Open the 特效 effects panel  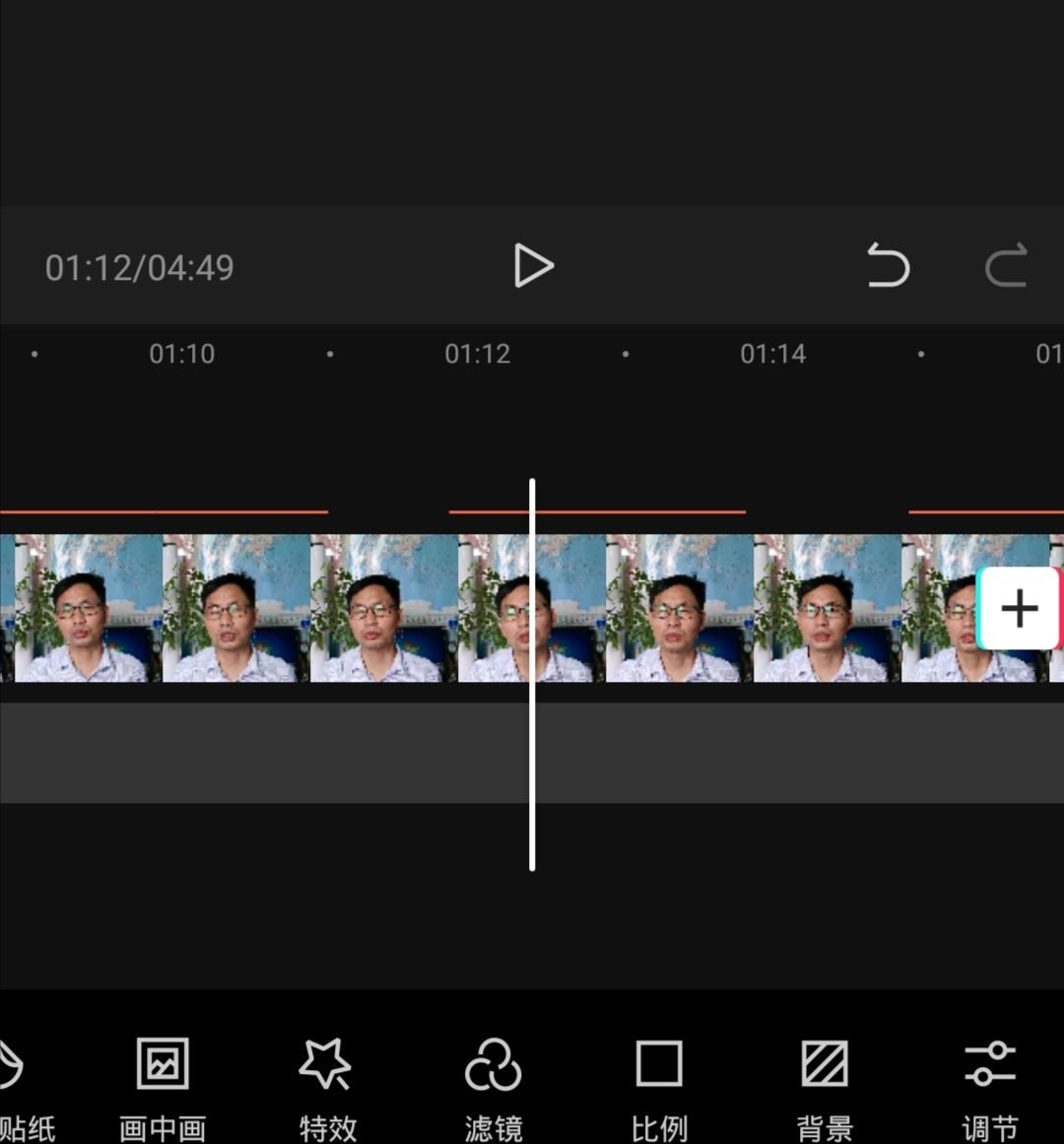tap(328, 1084)
